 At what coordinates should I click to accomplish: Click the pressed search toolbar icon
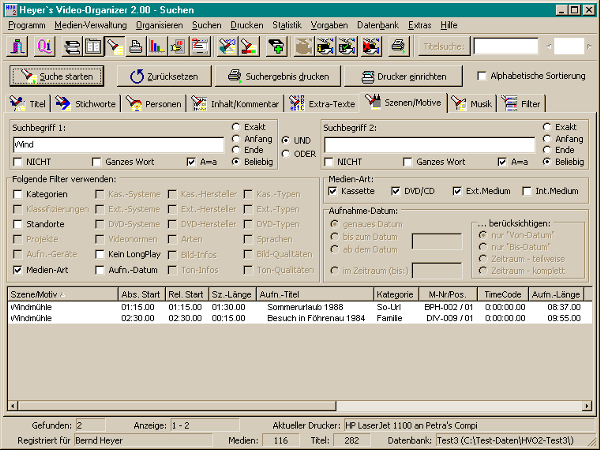click(113, 46)
